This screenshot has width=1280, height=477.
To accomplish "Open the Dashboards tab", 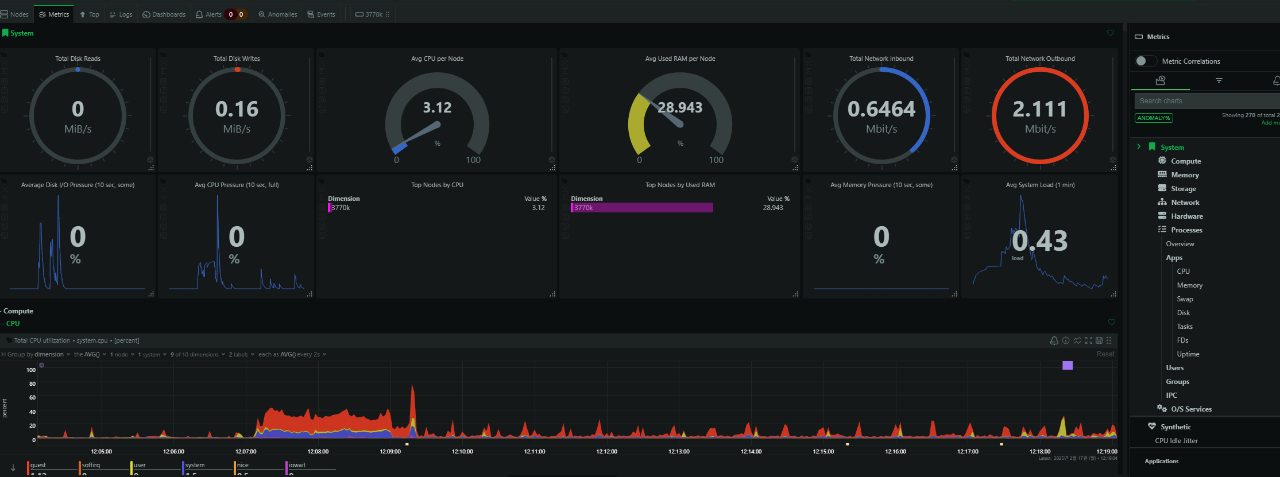I will [164, 15].
